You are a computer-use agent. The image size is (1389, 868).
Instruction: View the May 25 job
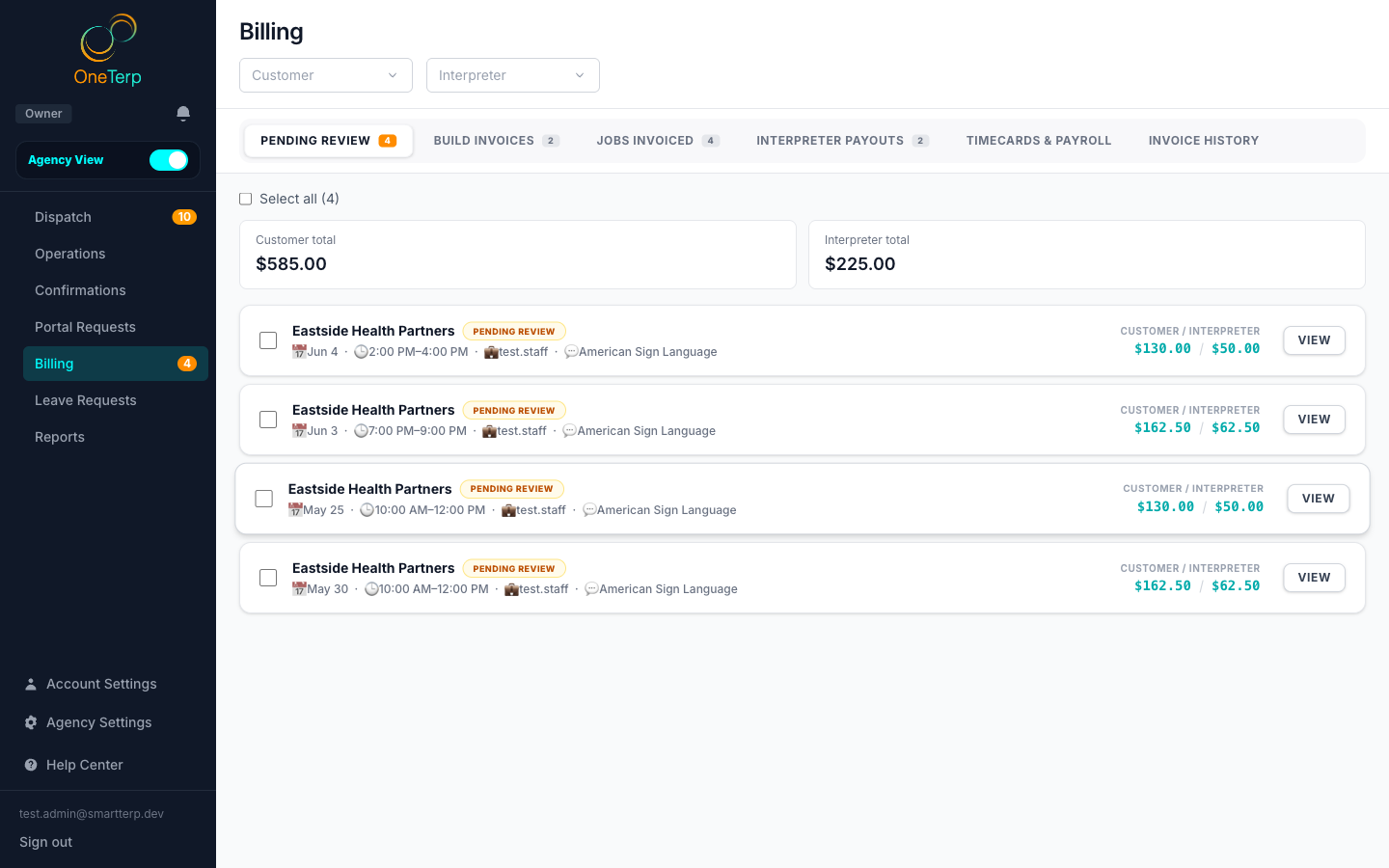(1319, 499)
